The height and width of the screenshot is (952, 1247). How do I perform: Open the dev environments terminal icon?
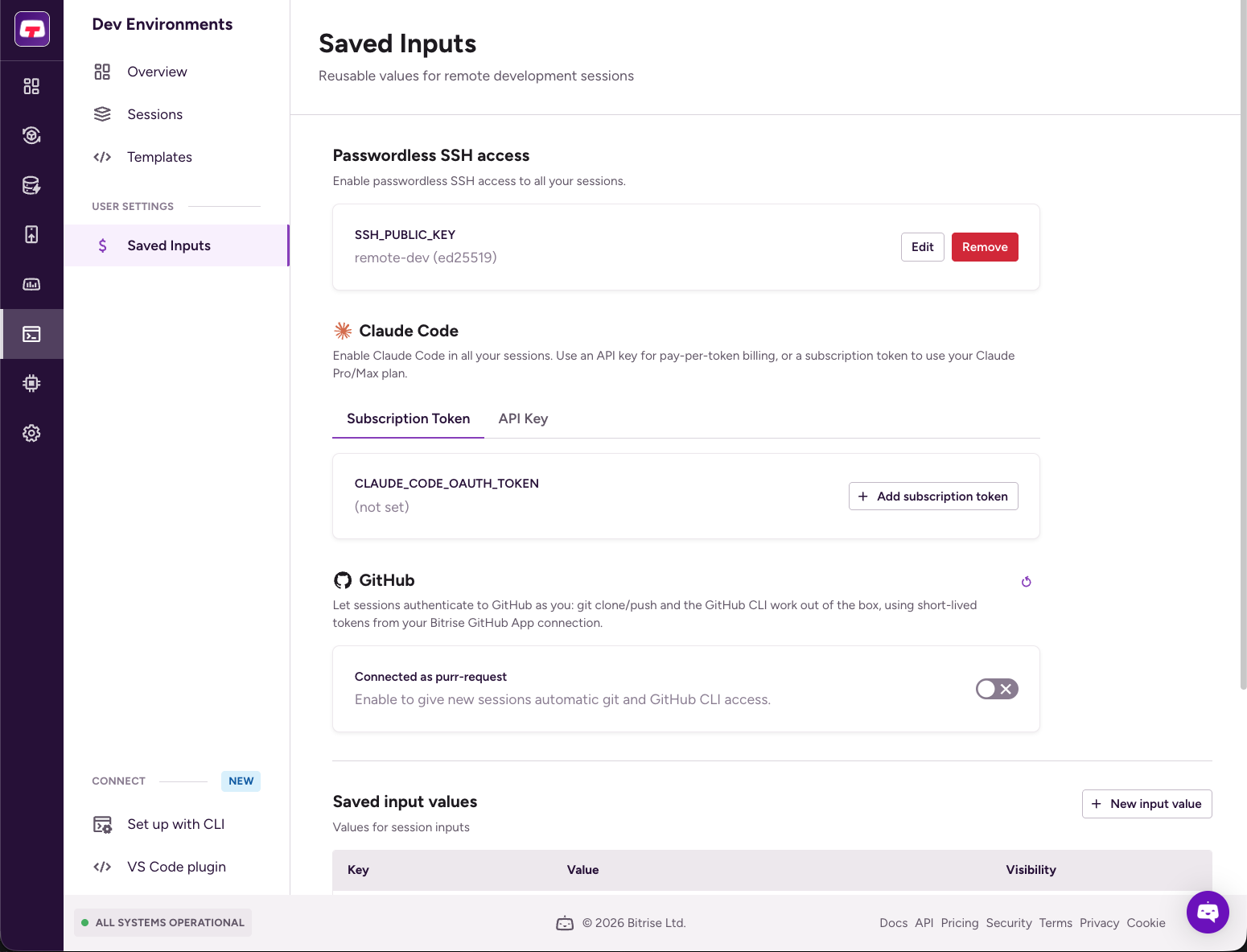point(31,334)
